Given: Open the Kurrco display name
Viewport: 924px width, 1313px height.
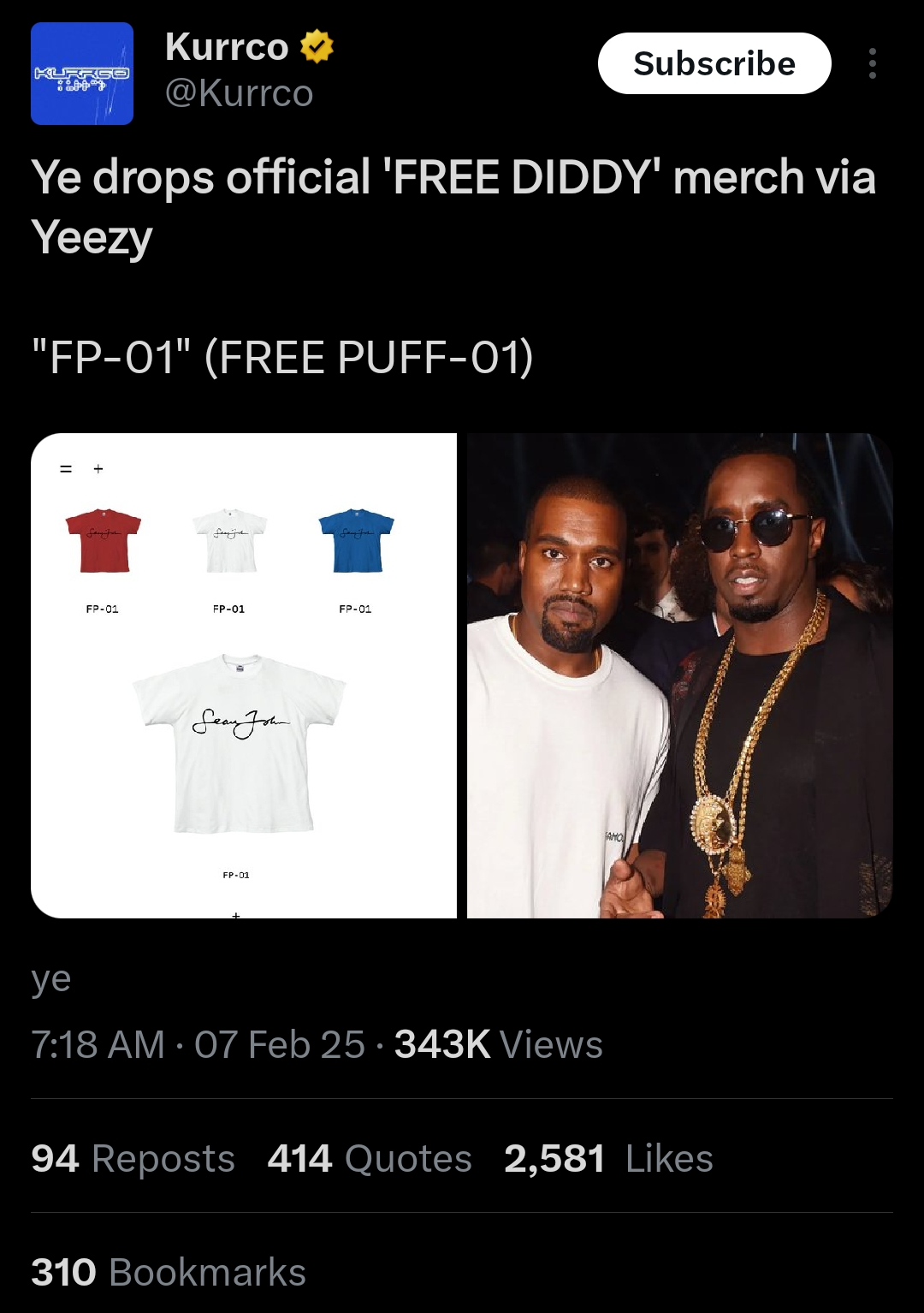Looking at the screenshot, I should coord(227,46).
